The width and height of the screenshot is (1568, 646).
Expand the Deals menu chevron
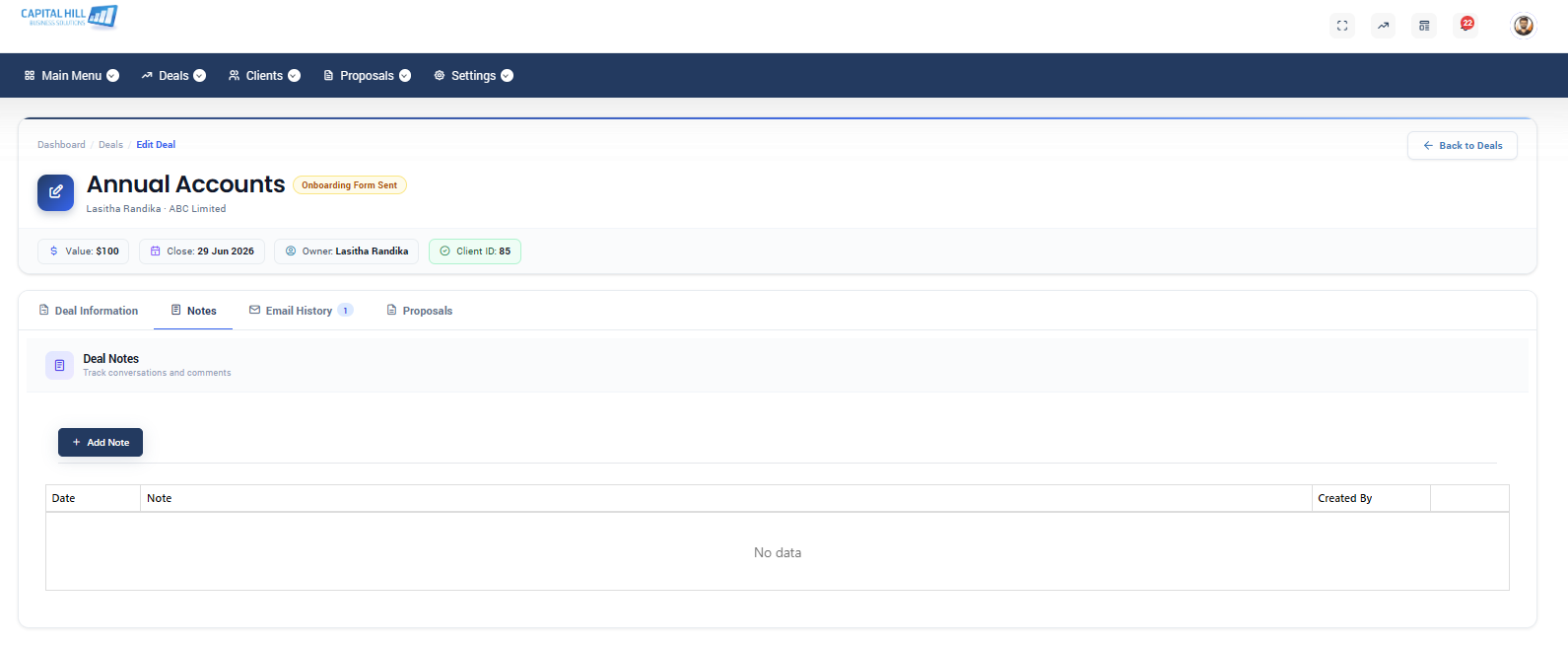200,76
